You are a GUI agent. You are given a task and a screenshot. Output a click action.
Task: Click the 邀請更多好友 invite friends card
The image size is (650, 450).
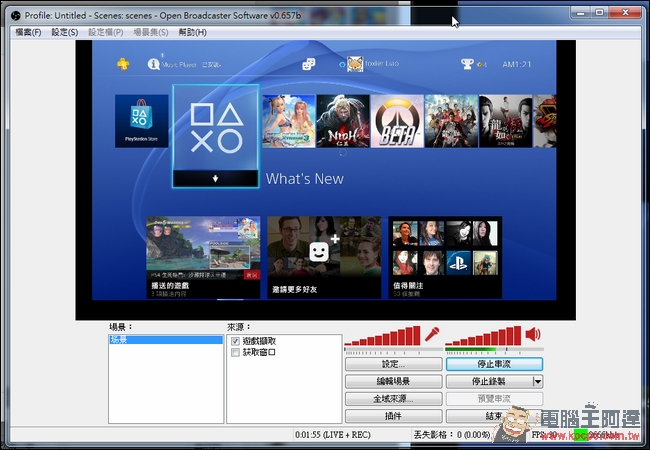pyautogui.click(x=324, y=257)
